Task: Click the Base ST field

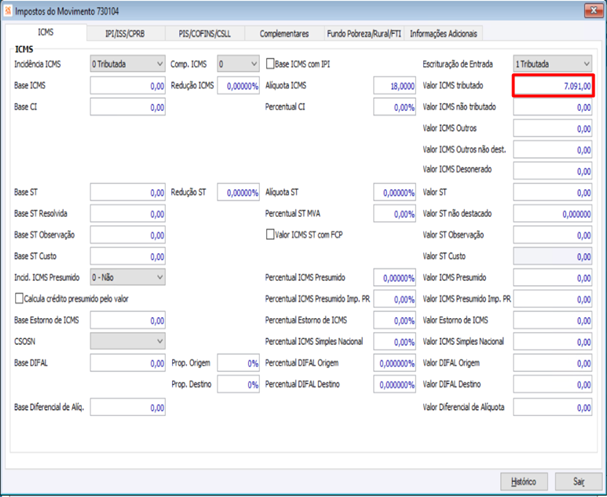Action: coord(128,192)
